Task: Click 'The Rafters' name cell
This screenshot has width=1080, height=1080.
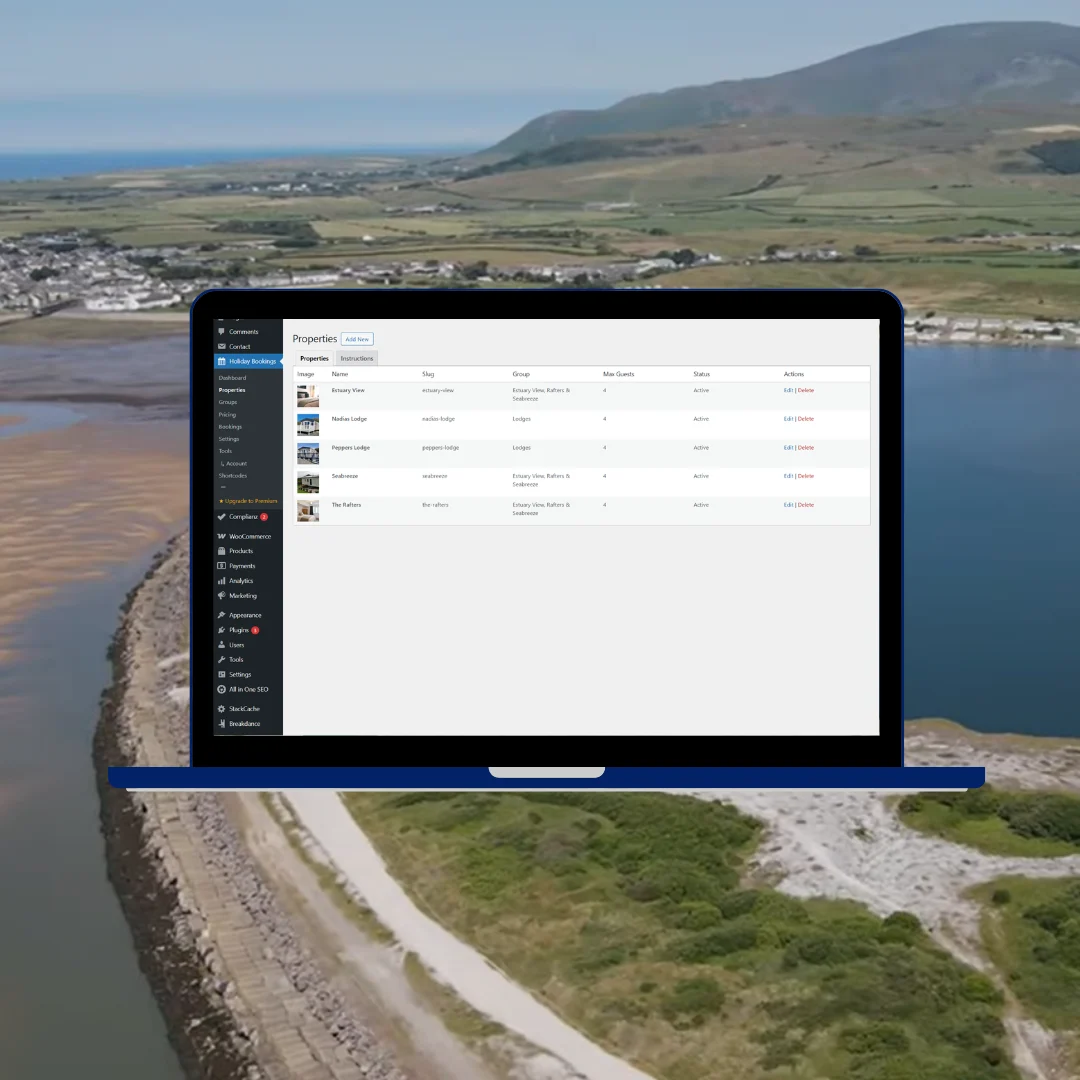Action: click(x=346, y=505)
